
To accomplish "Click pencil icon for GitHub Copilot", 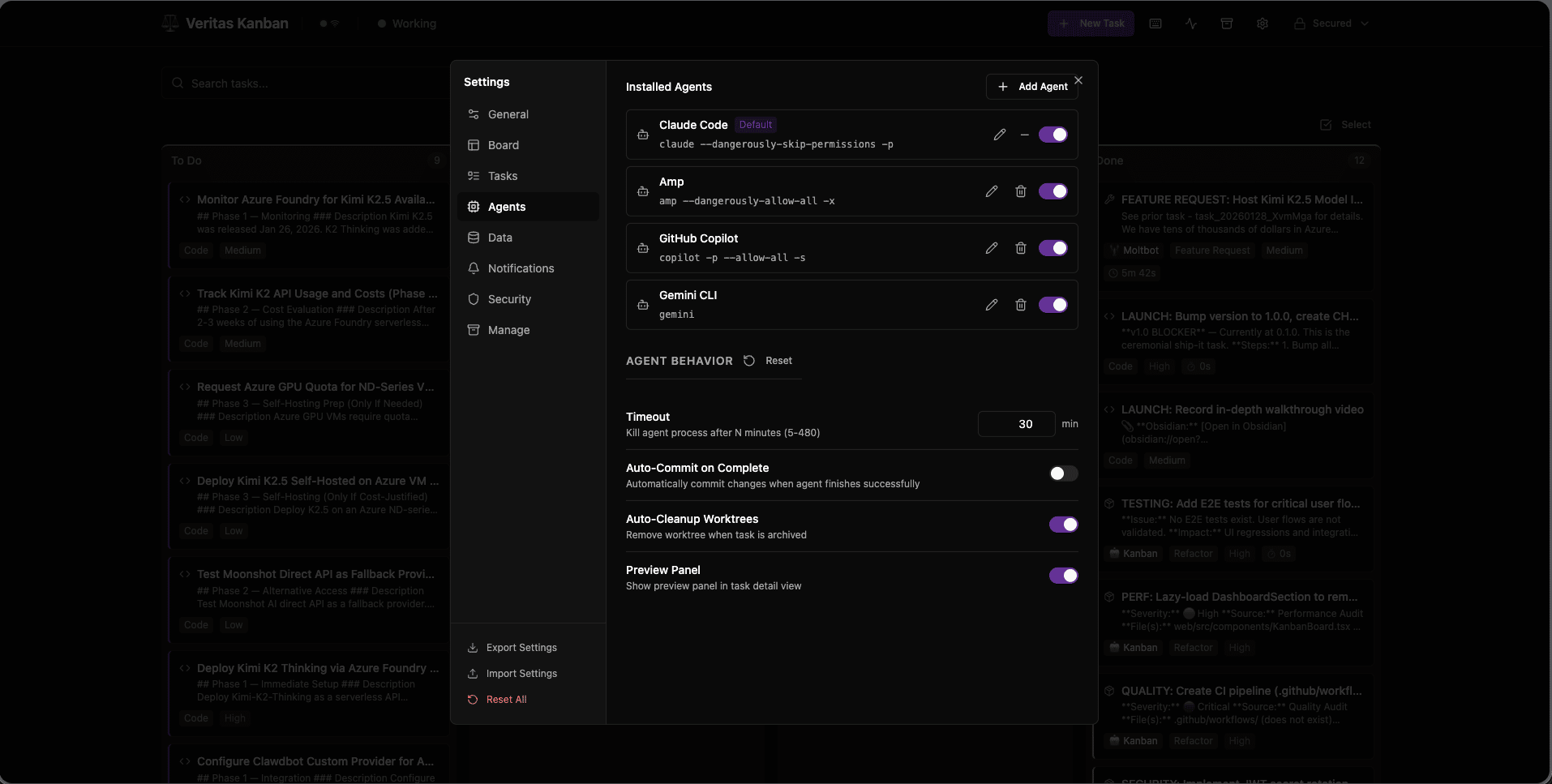I will 991,248.
